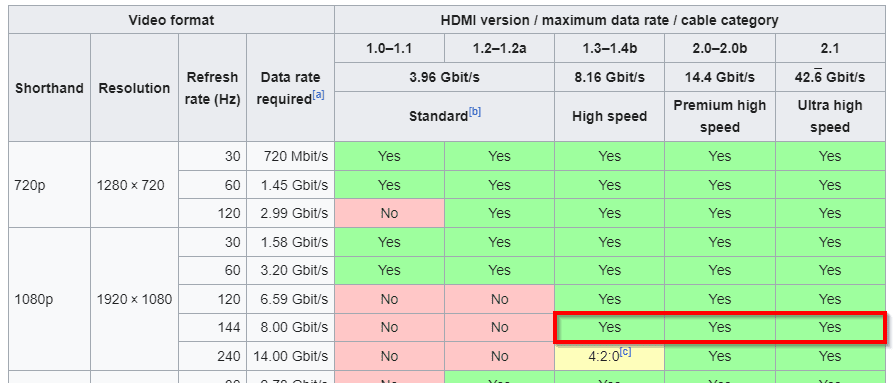Image resolution: width=895 pixels, height=383 pixels.
Task: Click the yellow 4:2:0 table cell
Action: [610, 356]
